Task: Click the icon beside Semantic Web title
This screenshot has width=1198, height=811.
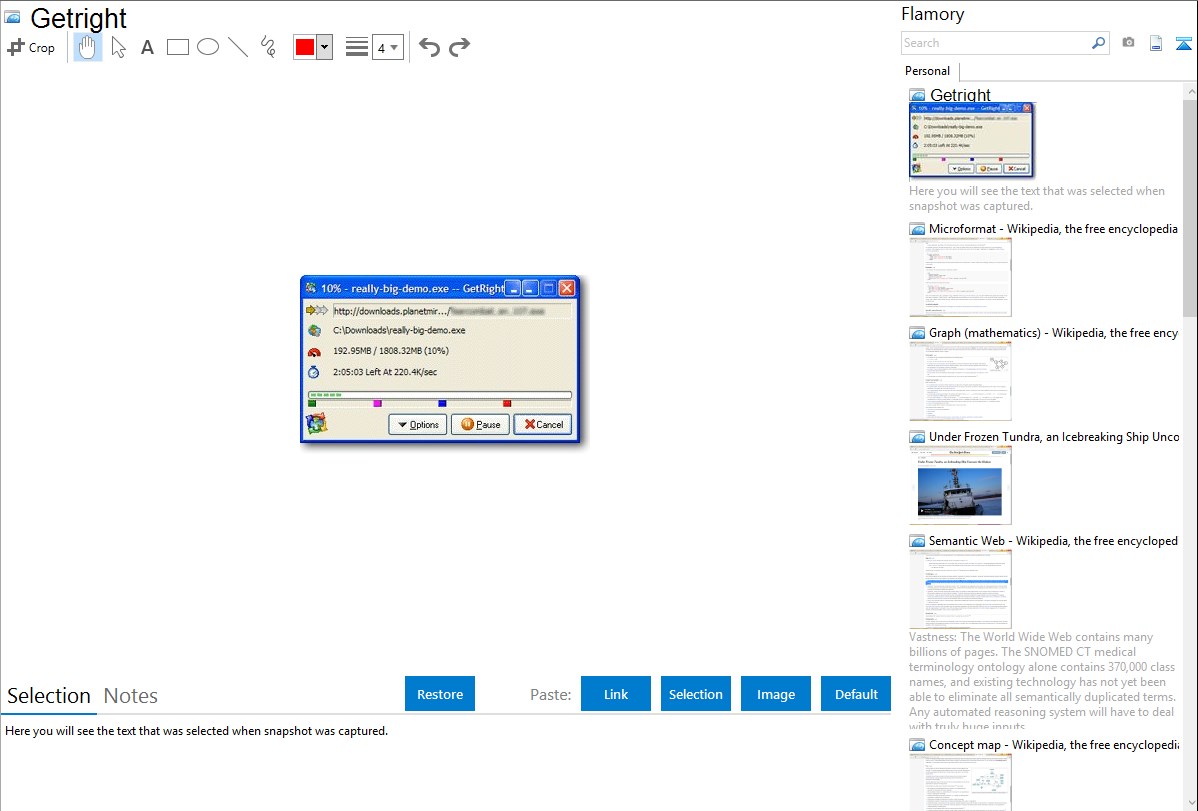Action: [x=917, y=541]
